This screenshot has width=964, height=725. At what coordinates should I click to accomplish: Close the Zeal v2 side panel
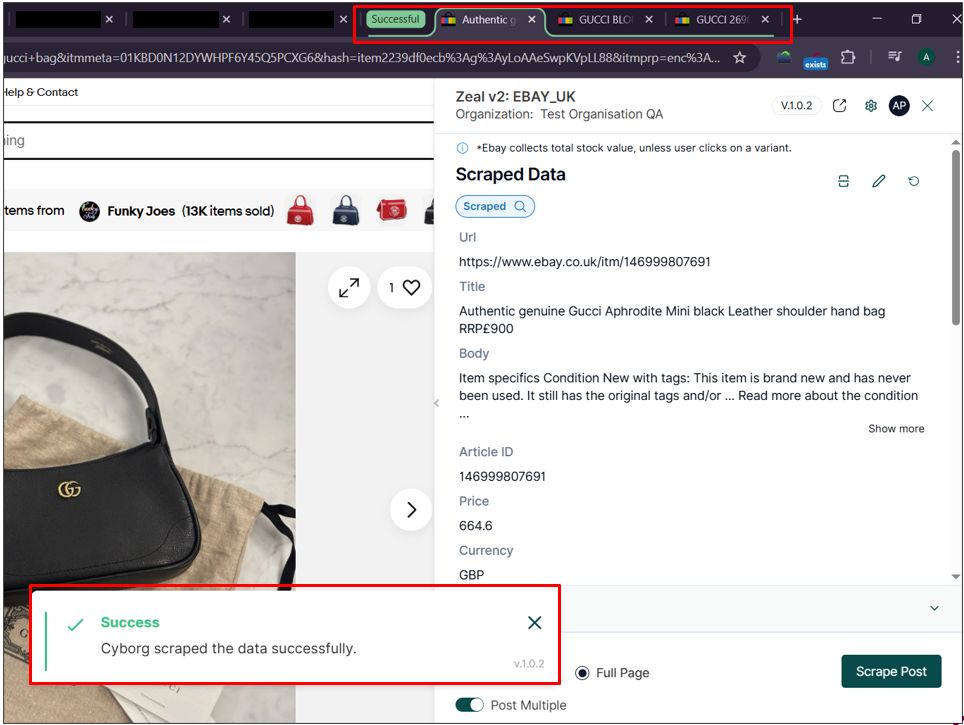click(927, 106)
